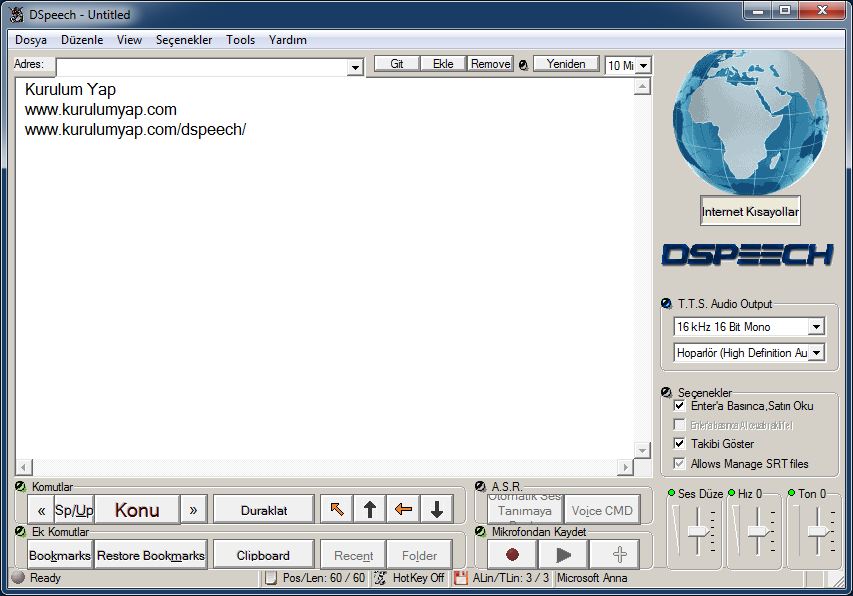Open the Dosya menu
Image resolution: width=853 pixels, height=596 pixels.
coord(31,40)
